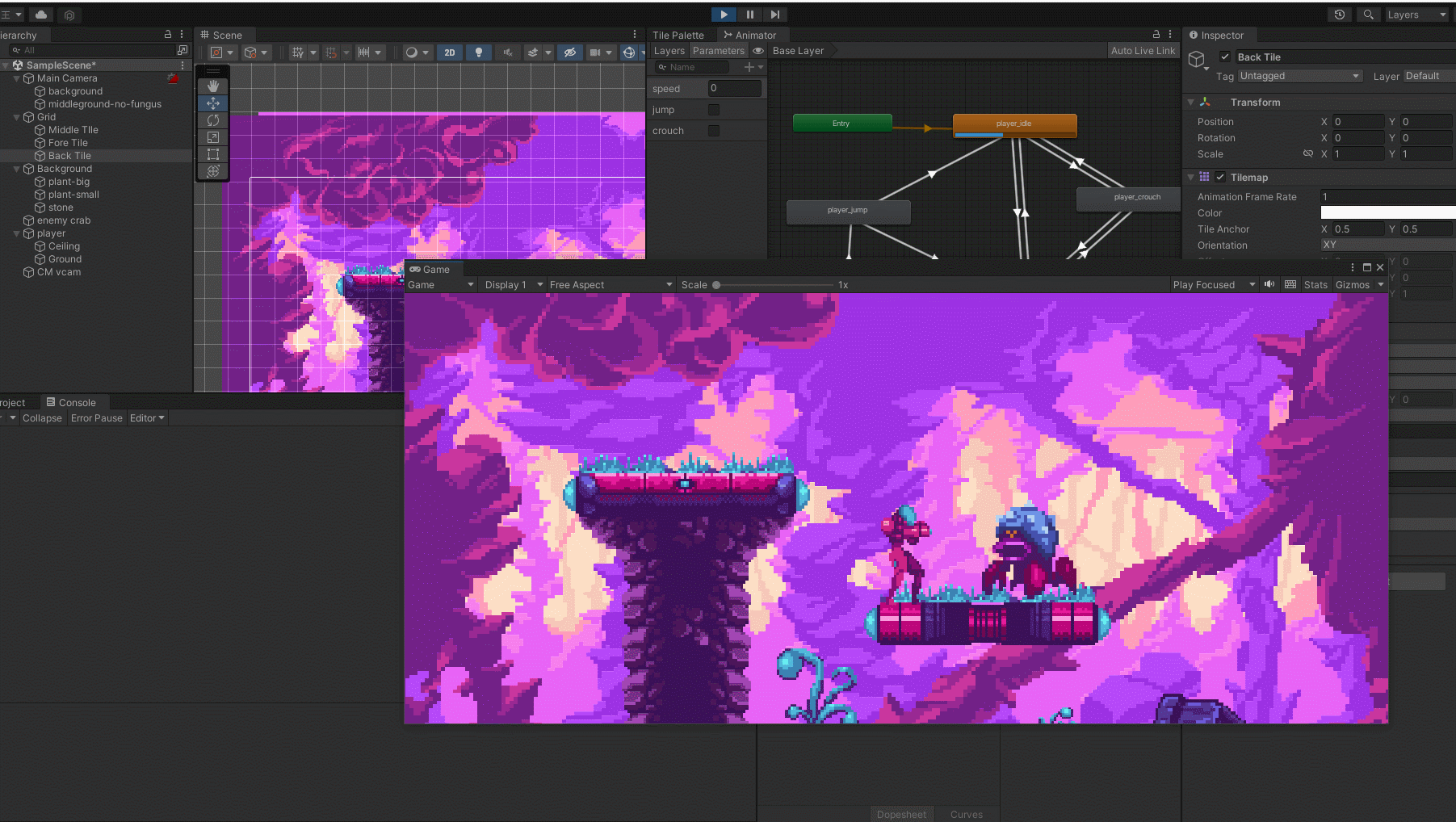Enable the crouch parameter checkbox
The image size is (1456, 822).
tap(714, 131)
